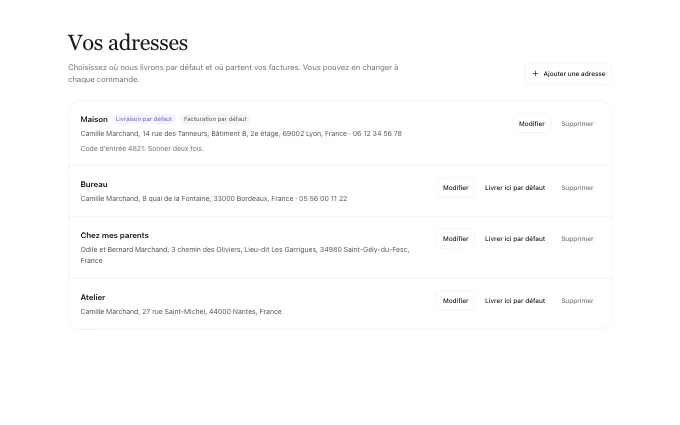
Task: Click the Vos adresses page heading
Action: pos(128,43)
